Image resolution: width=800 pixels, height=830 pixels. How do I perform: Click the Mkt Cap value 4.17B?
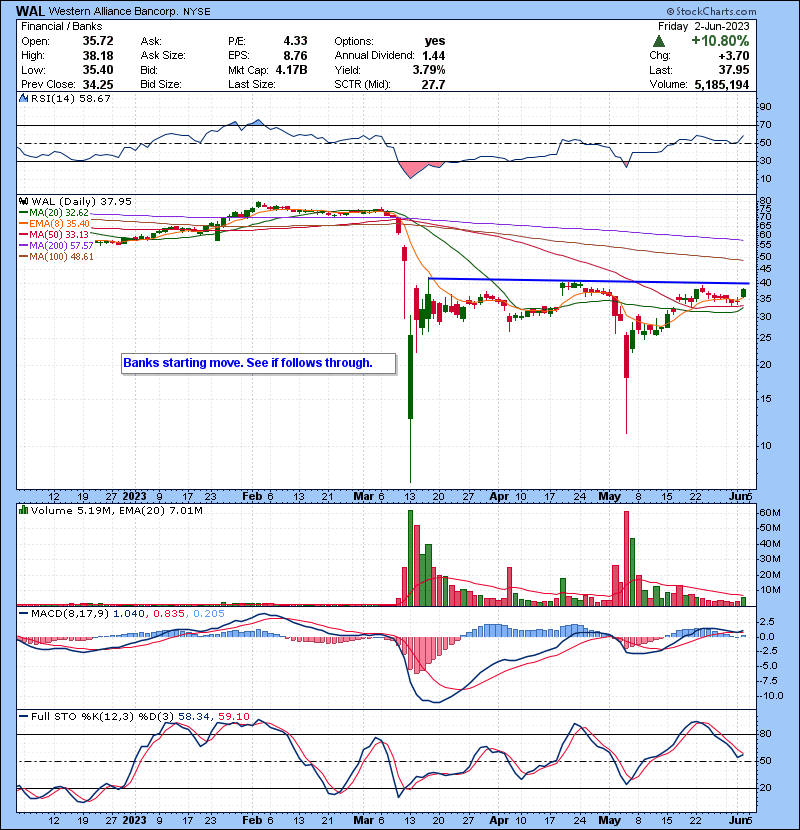coord(291,70)
